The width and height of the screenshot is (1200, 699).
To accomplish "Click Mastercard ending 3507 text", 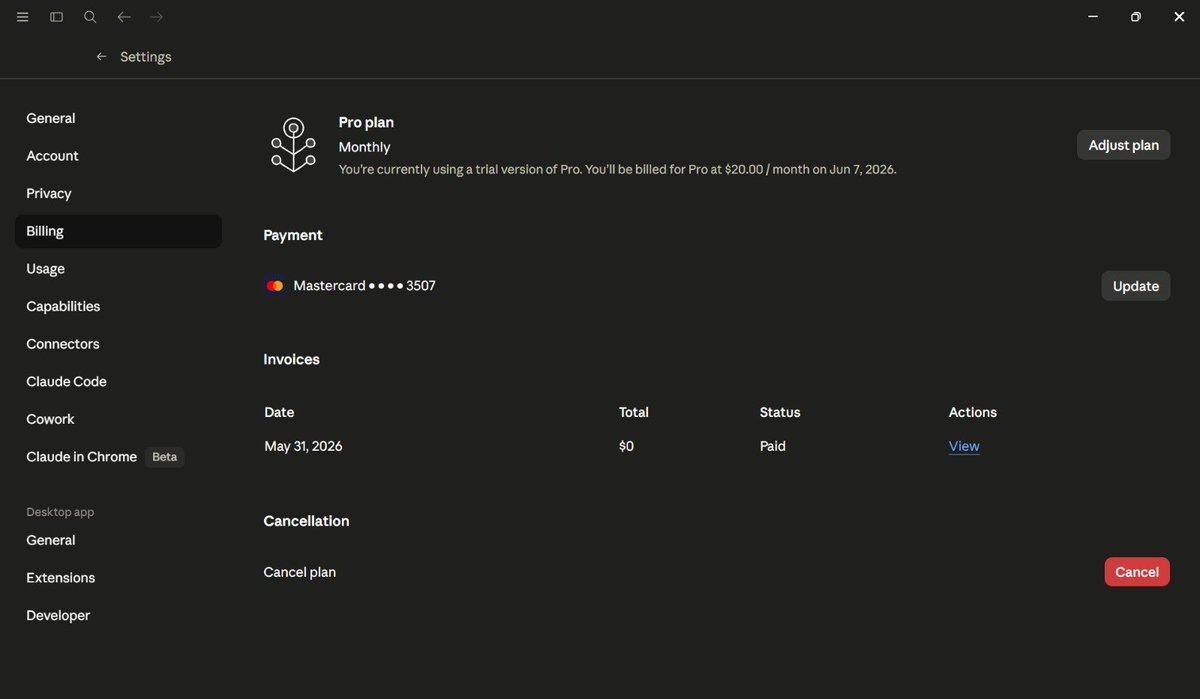I will click(364, 286).
